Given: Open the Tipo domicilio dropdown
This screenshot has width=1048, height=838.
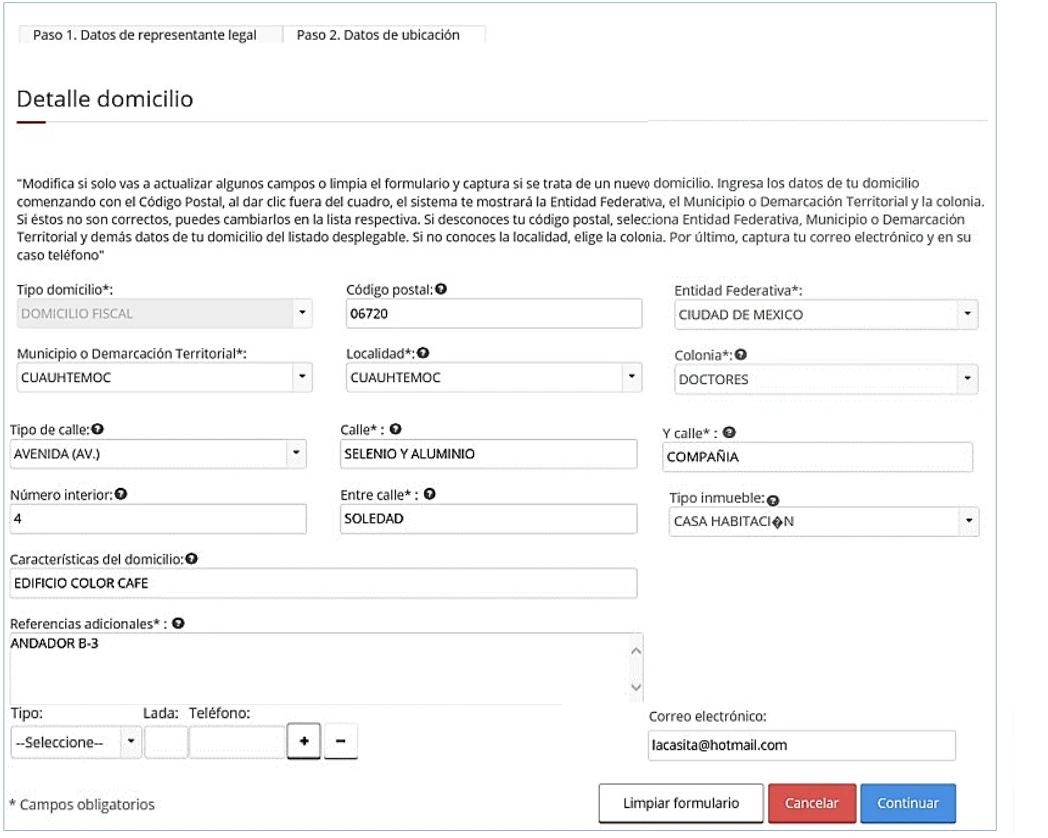Looking at the screenshot, I should click(x=164, y=313).
